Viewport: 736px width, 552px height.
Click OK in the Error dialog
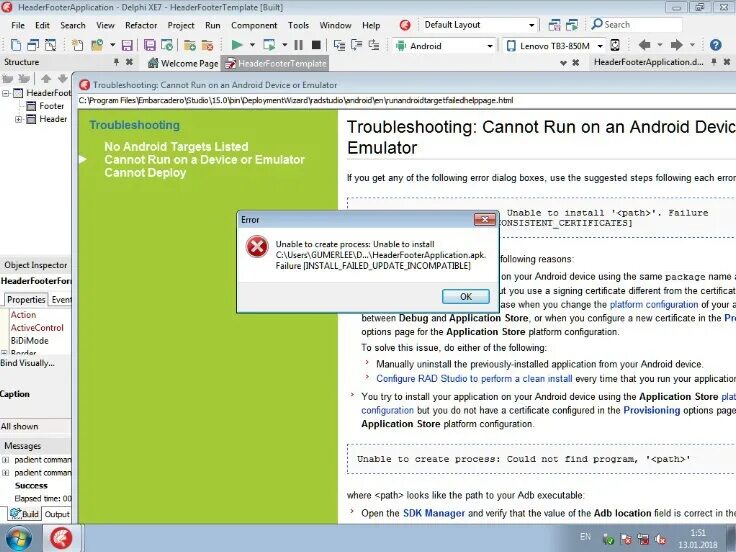point(466,297)
